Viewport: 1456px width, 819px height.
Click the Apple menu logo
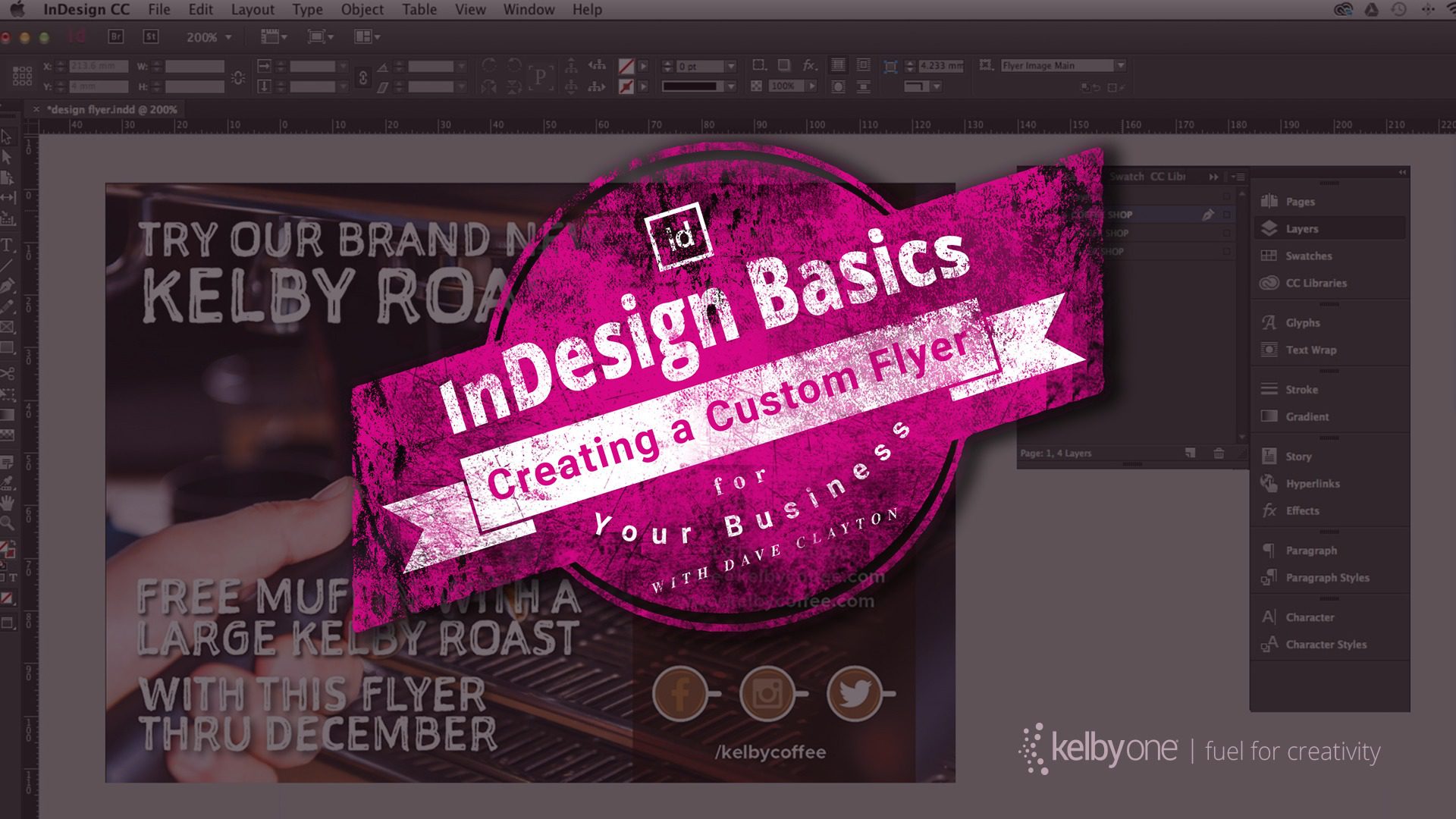17,10
